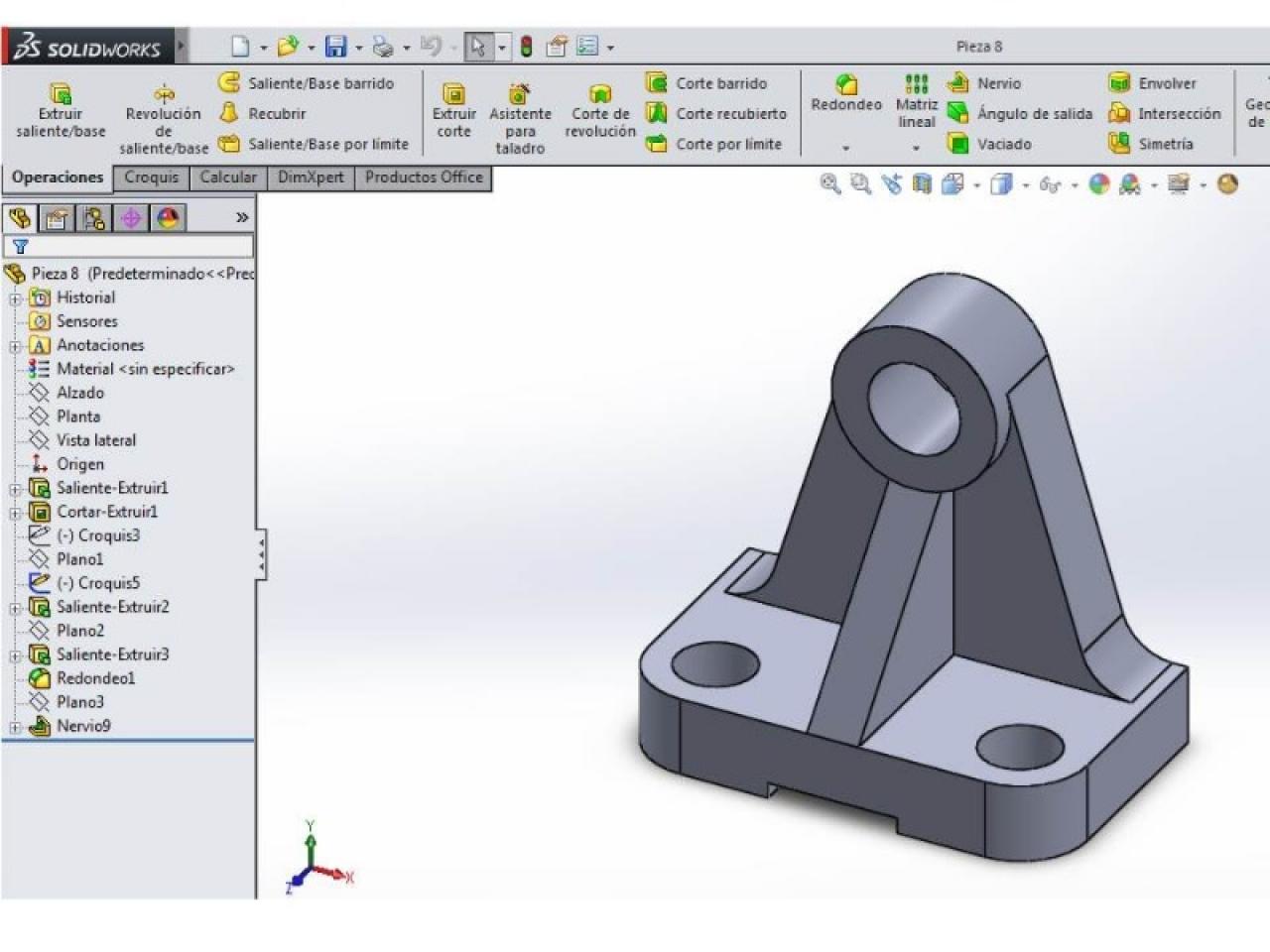The height and width of the screenshot is (952, 1270).
Task: Open dropdown arrow below Redondeo
Action: [x=845, y=148]
